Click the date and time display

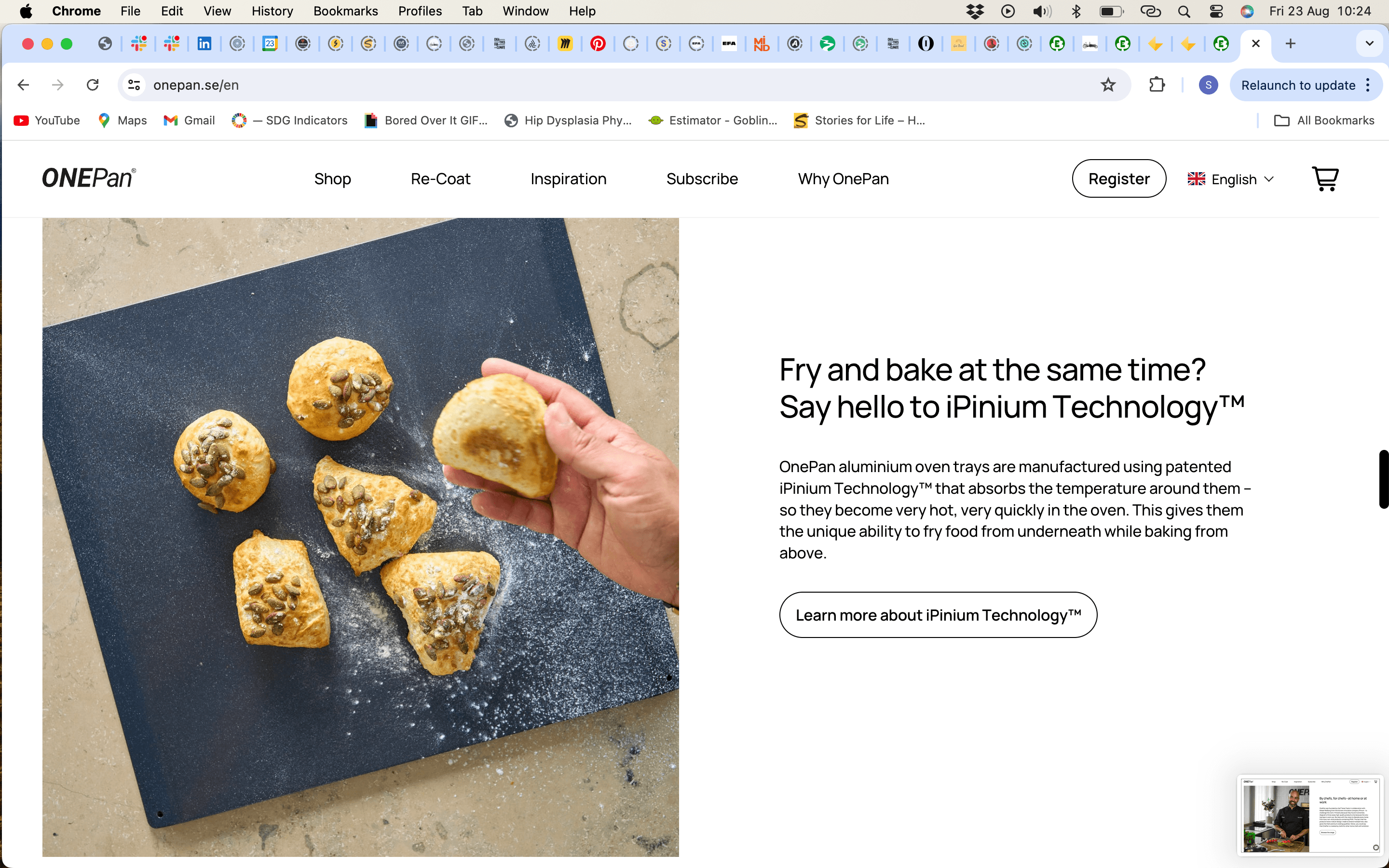tap(1320, 11)
